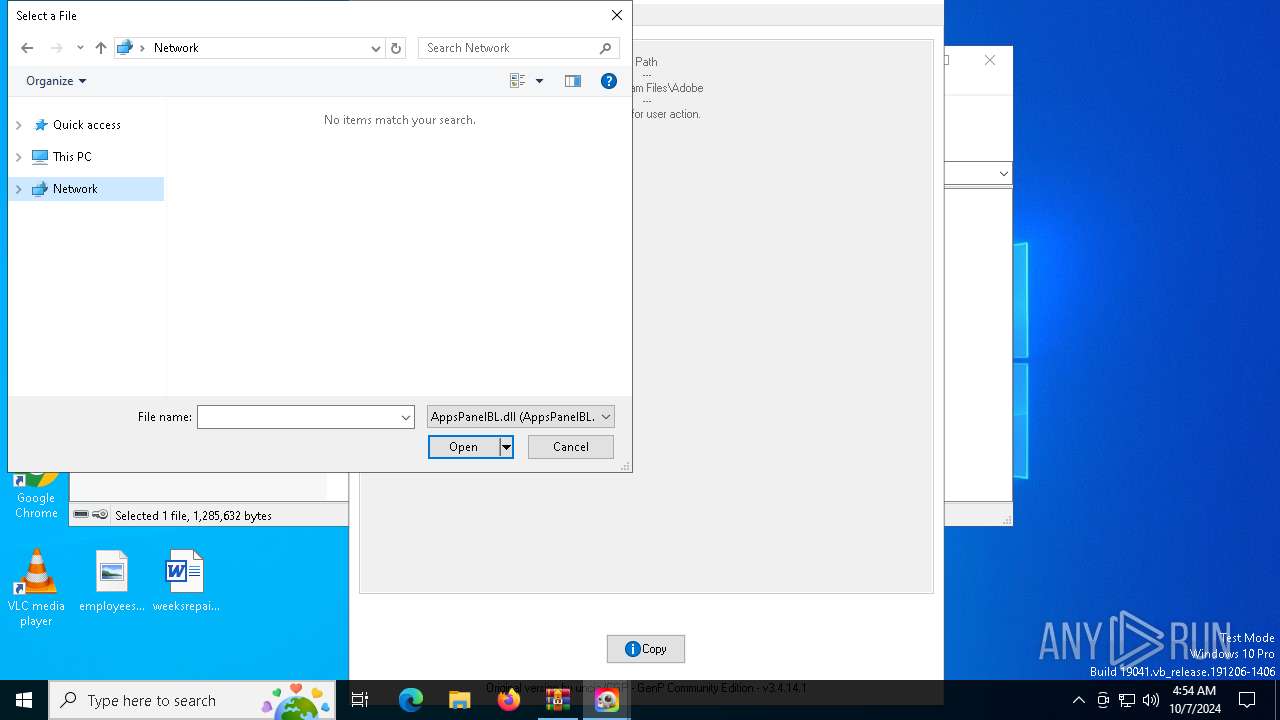Open Google Chrome desktop shortcut
Viewport: 1280px width, 720px height.
pos(36,496)
